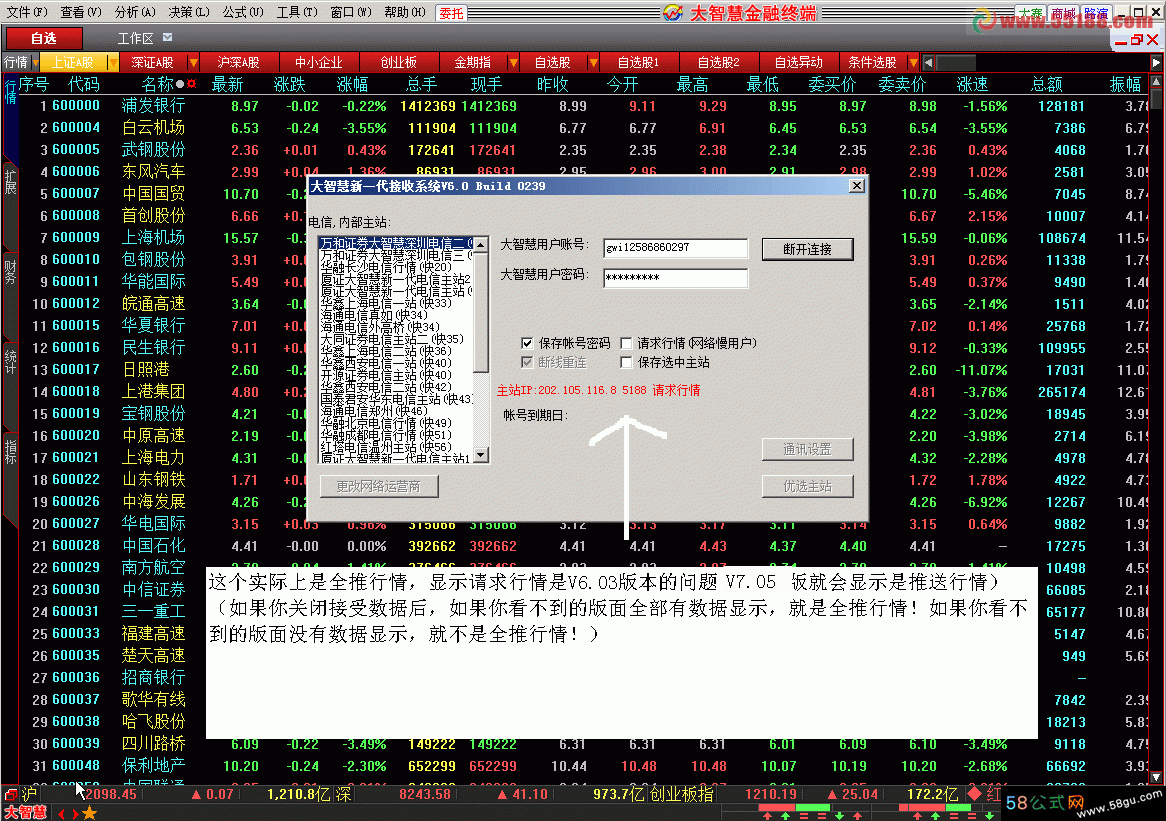1166x821 pixels.
Task: Click the red window icon beside 沪 index
Action: [x=11, y=794]
